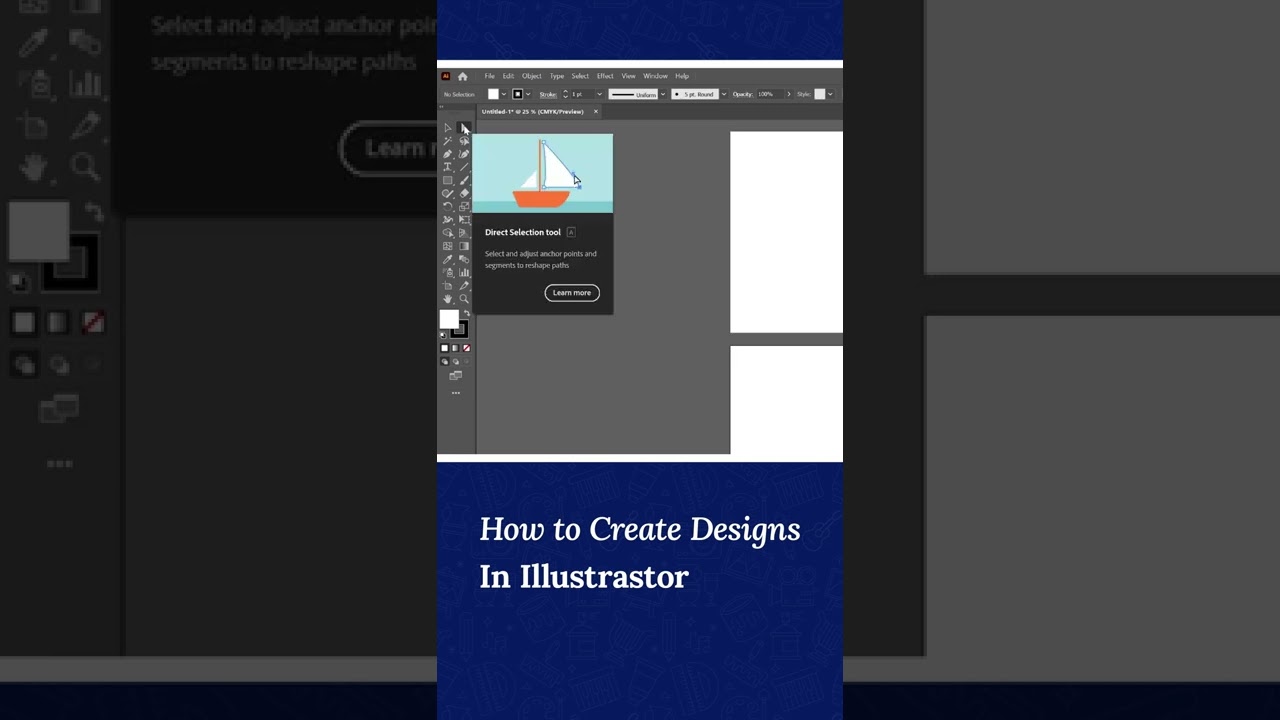Close the Untitled-1 document tab
Image resolution: width=1280 pixels, height=720 pixels.
596,111
